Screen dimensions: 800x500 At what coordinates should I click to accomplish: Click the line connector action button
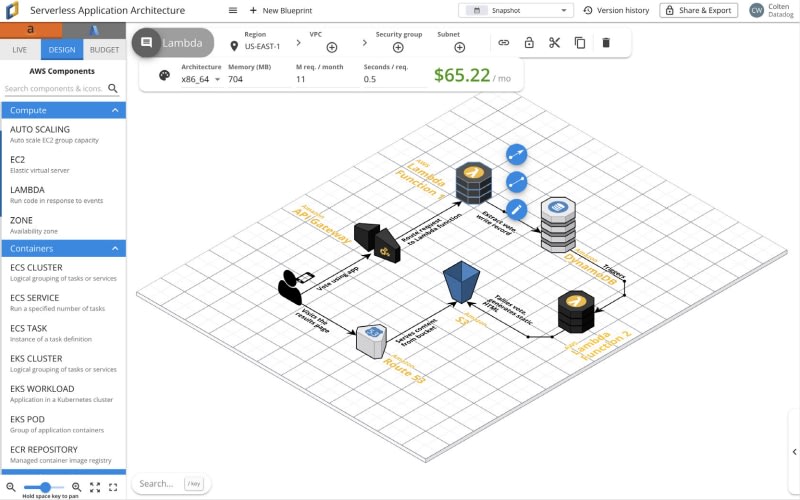(516, 182)
